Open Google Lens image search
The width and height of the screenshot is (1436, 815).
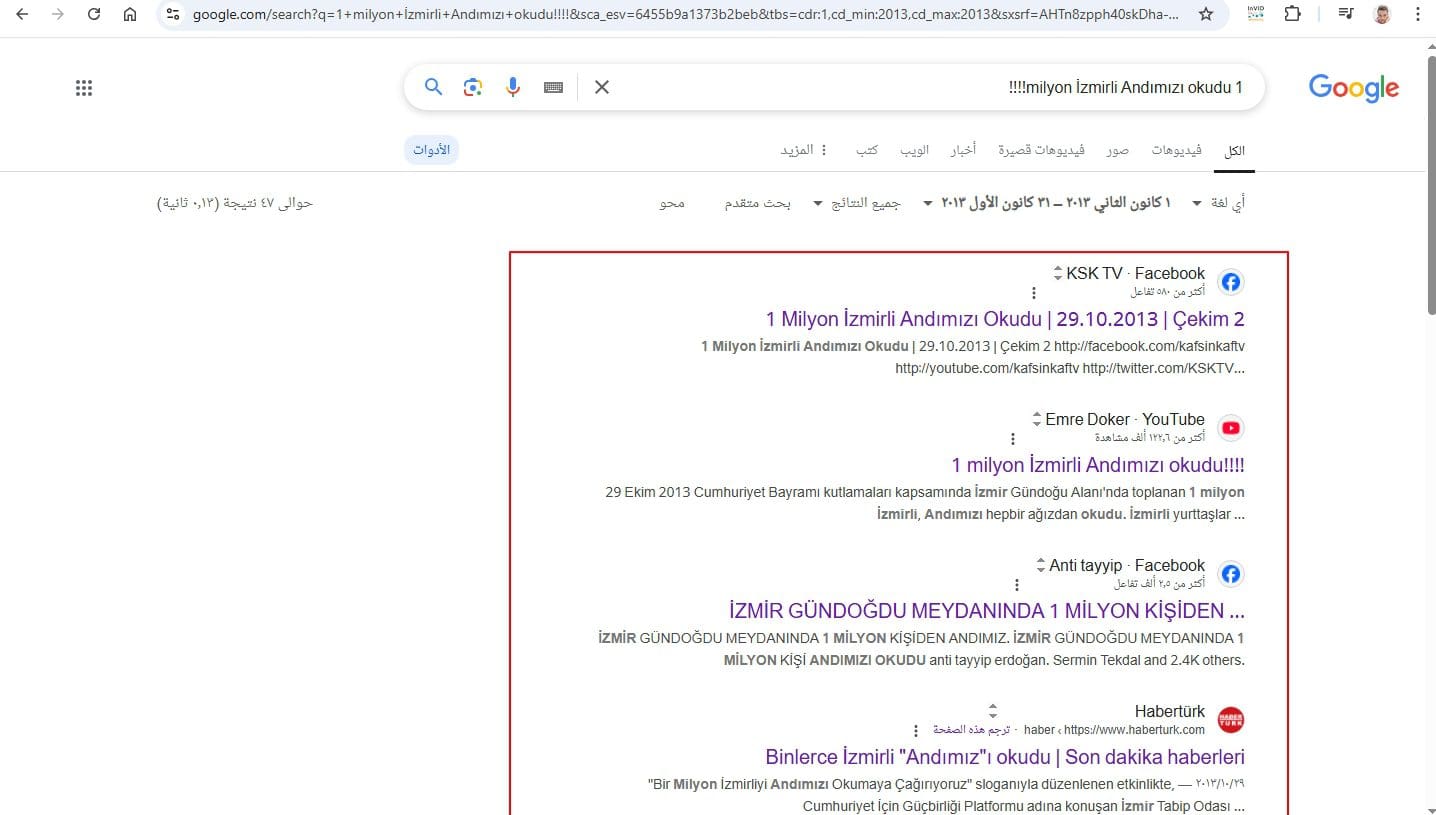(x=473, y=87)
